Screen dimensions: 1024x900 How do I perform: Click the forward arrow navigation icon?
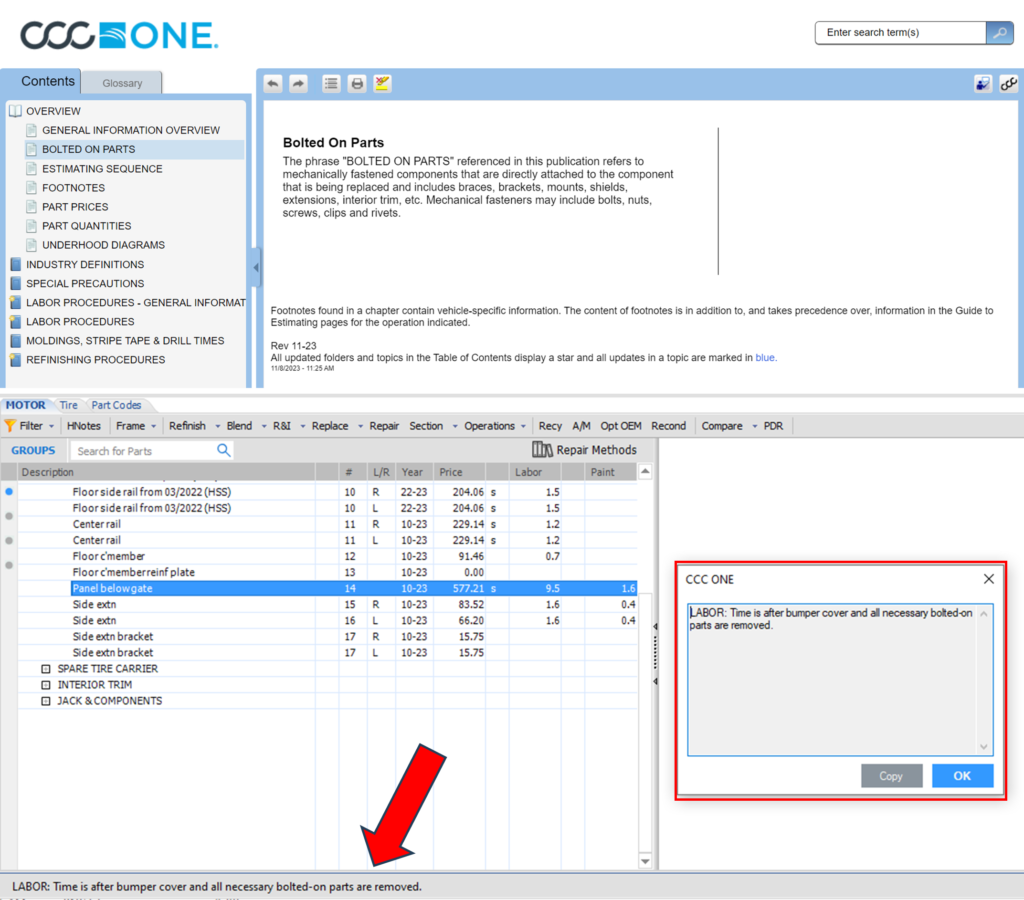point(298,84)
